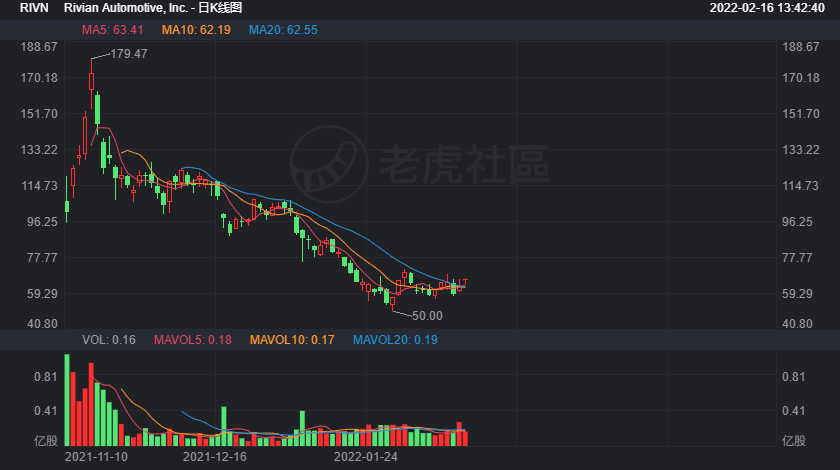Click left axis price 151.70
Screen dimensions: 840x470
39,114
